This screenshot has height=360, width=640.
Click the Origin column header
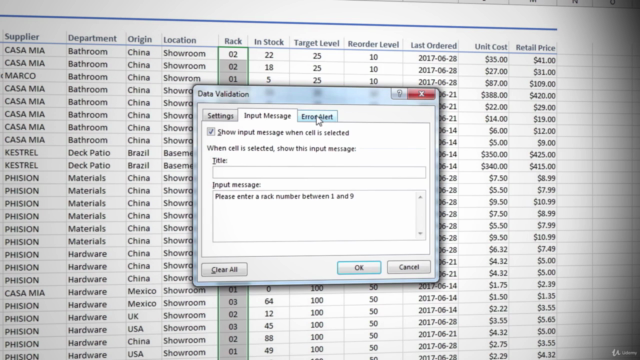pyautogui.click(x=140, y=39)
